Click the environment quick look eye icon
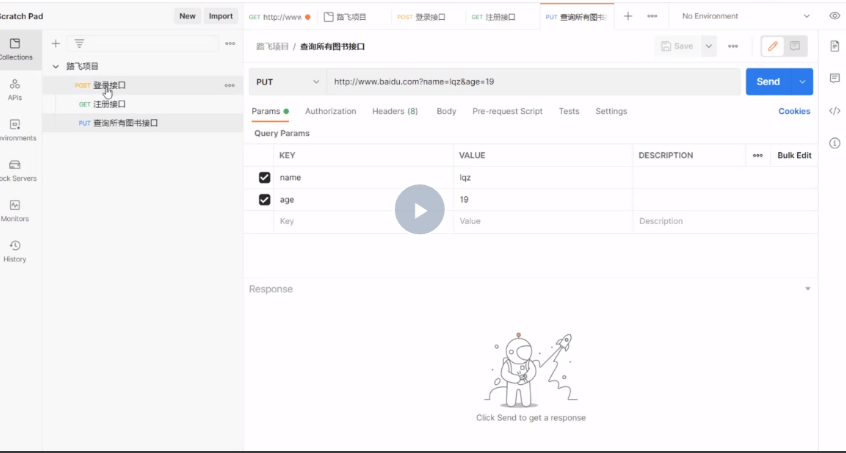The height and width of the screenshot is (453, 846). pos(835,16)
